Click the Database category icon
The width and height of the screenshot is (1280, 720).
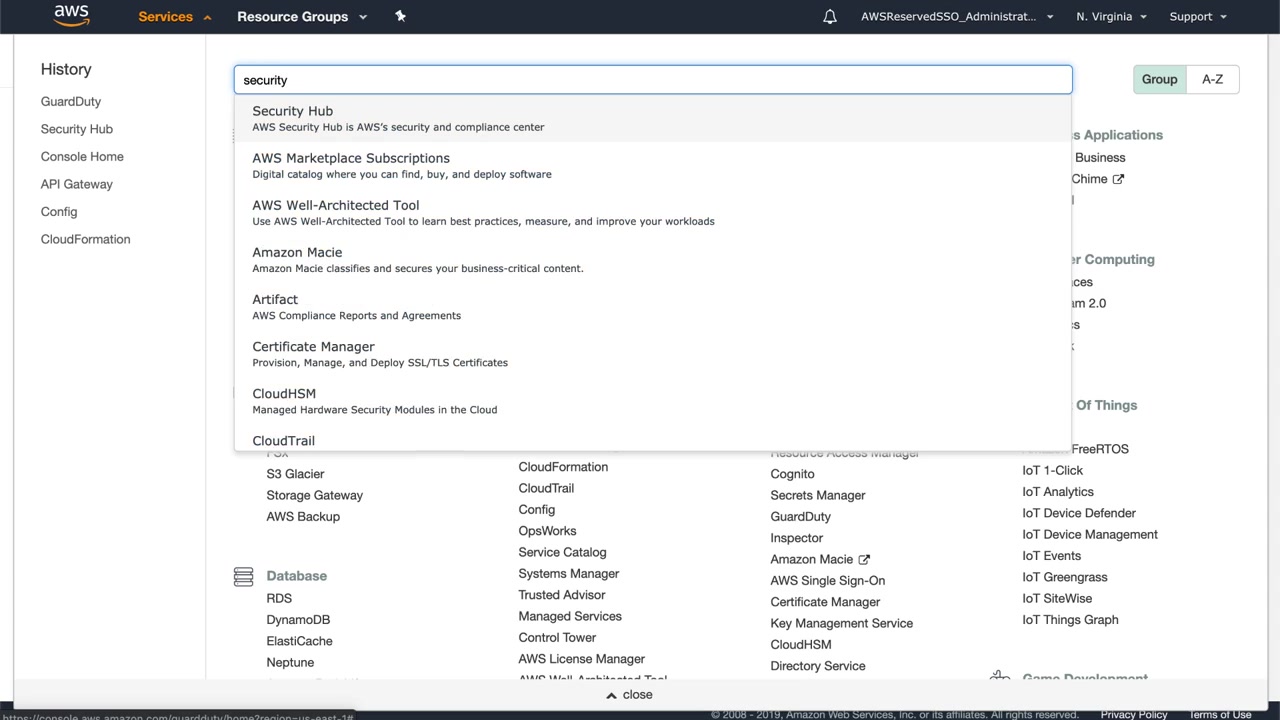pos(243,576)
